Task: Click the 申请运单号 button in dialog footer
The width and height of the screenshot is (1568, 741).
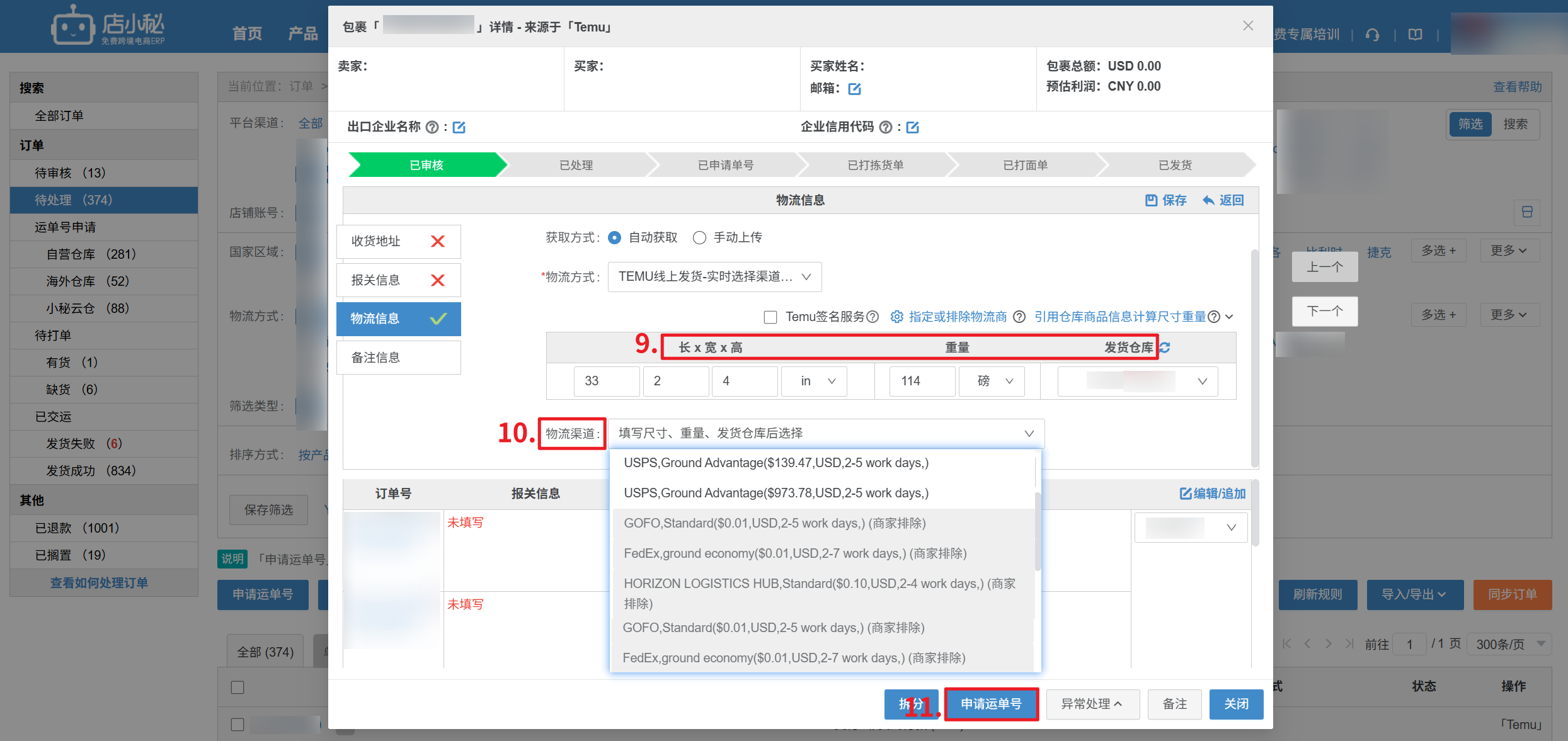Action: click(991, 704)
